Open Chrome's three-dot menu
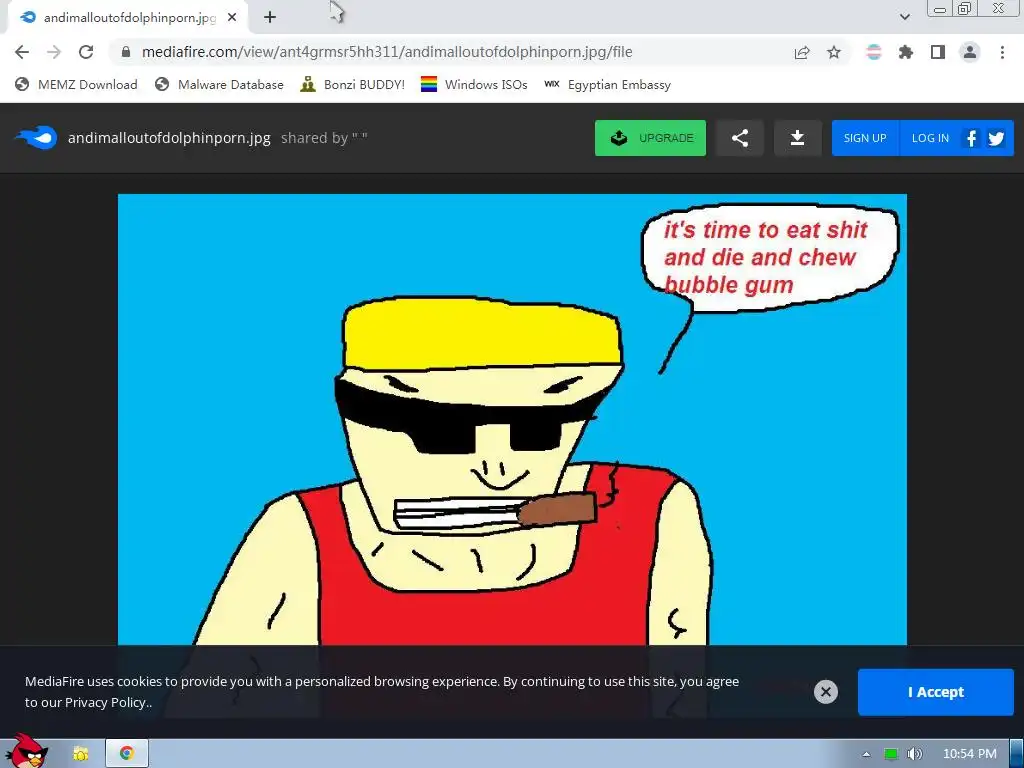 (1002, 52)
